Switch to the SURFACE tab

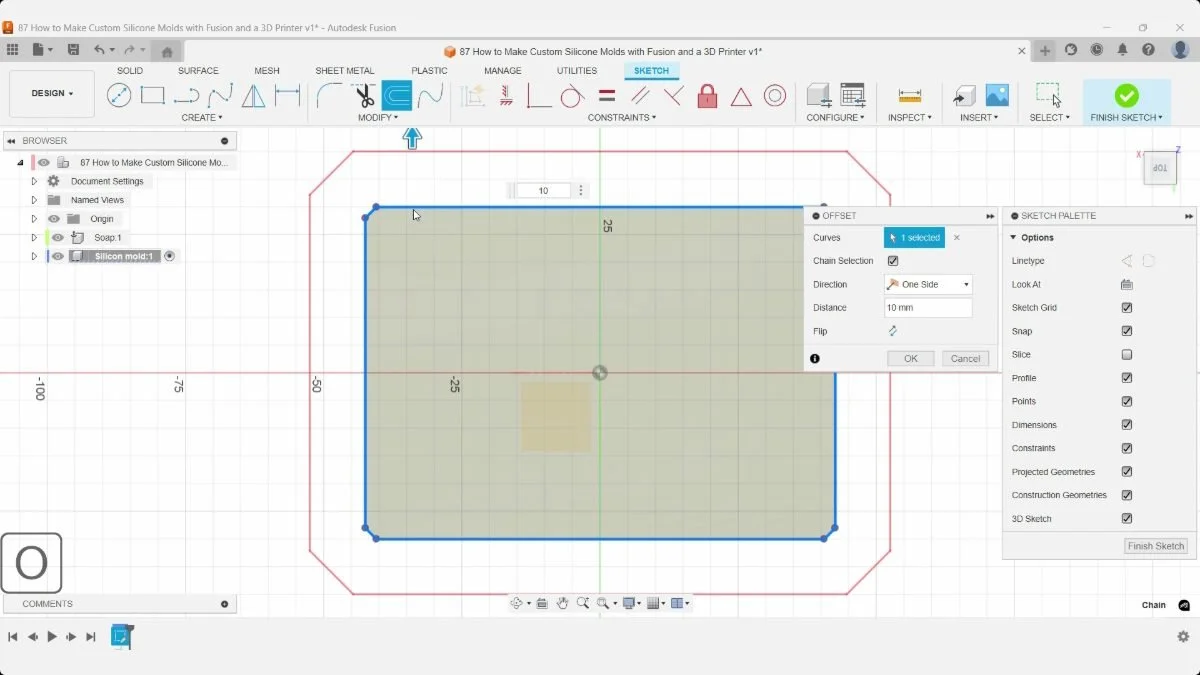coord(198,71)
